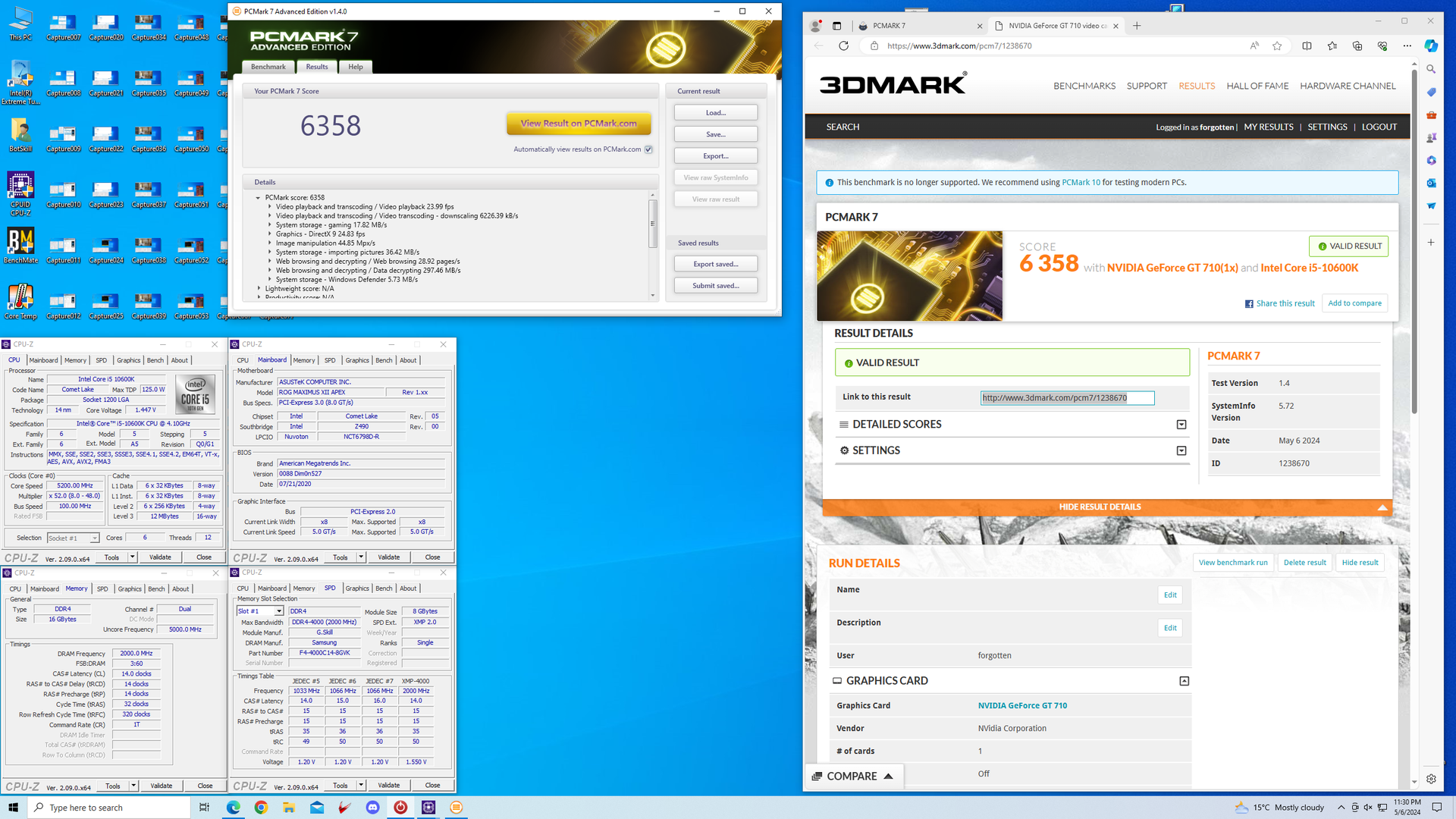The height and width of the screenshot is (819, 1456).
Task: Add this page to favorites star
Action: click(1277, 45)
